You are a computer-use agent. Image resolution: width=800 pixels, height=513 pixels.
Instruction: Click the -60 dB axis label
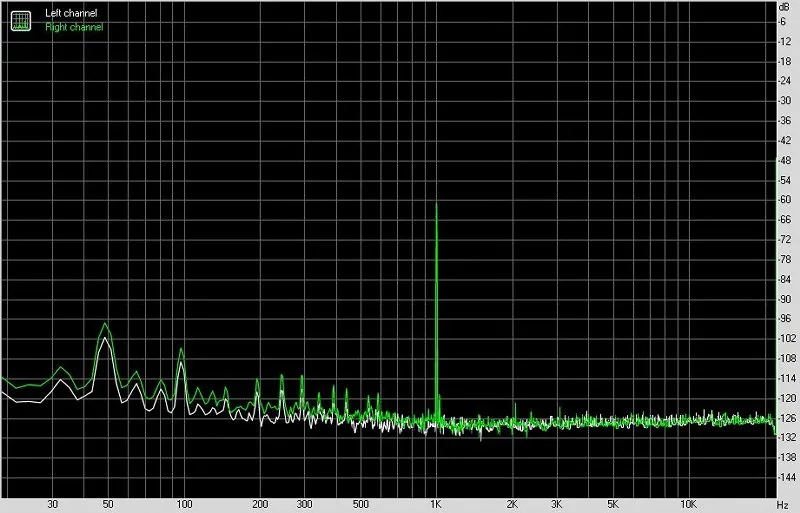(x=785, y=200)
